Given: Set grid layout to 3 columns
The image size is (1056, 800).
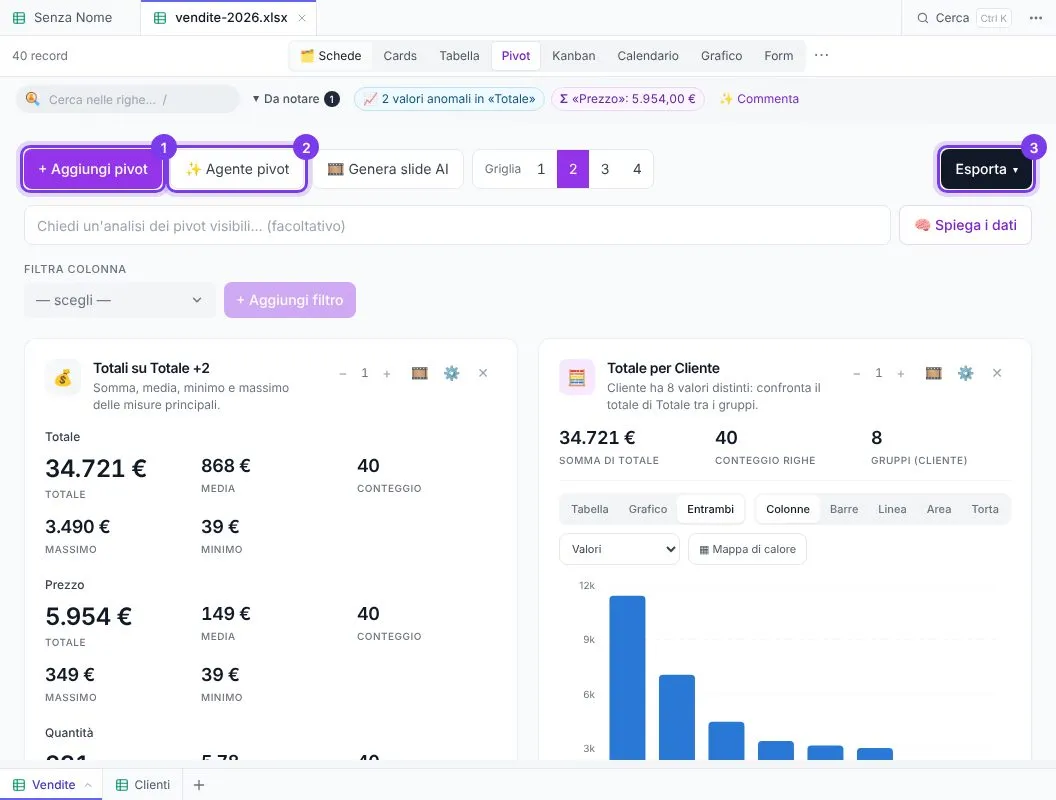Looking at the screenshot, I should click(605, 169).
